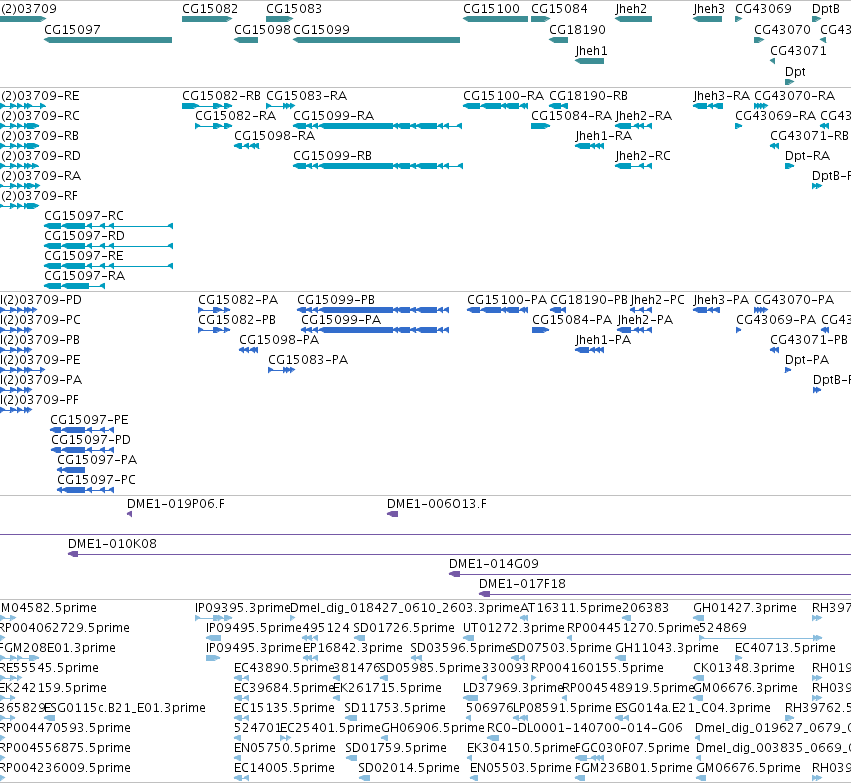
Task: Click the DME1-006O13.F arrow glyph
Action: pos(392,514)
